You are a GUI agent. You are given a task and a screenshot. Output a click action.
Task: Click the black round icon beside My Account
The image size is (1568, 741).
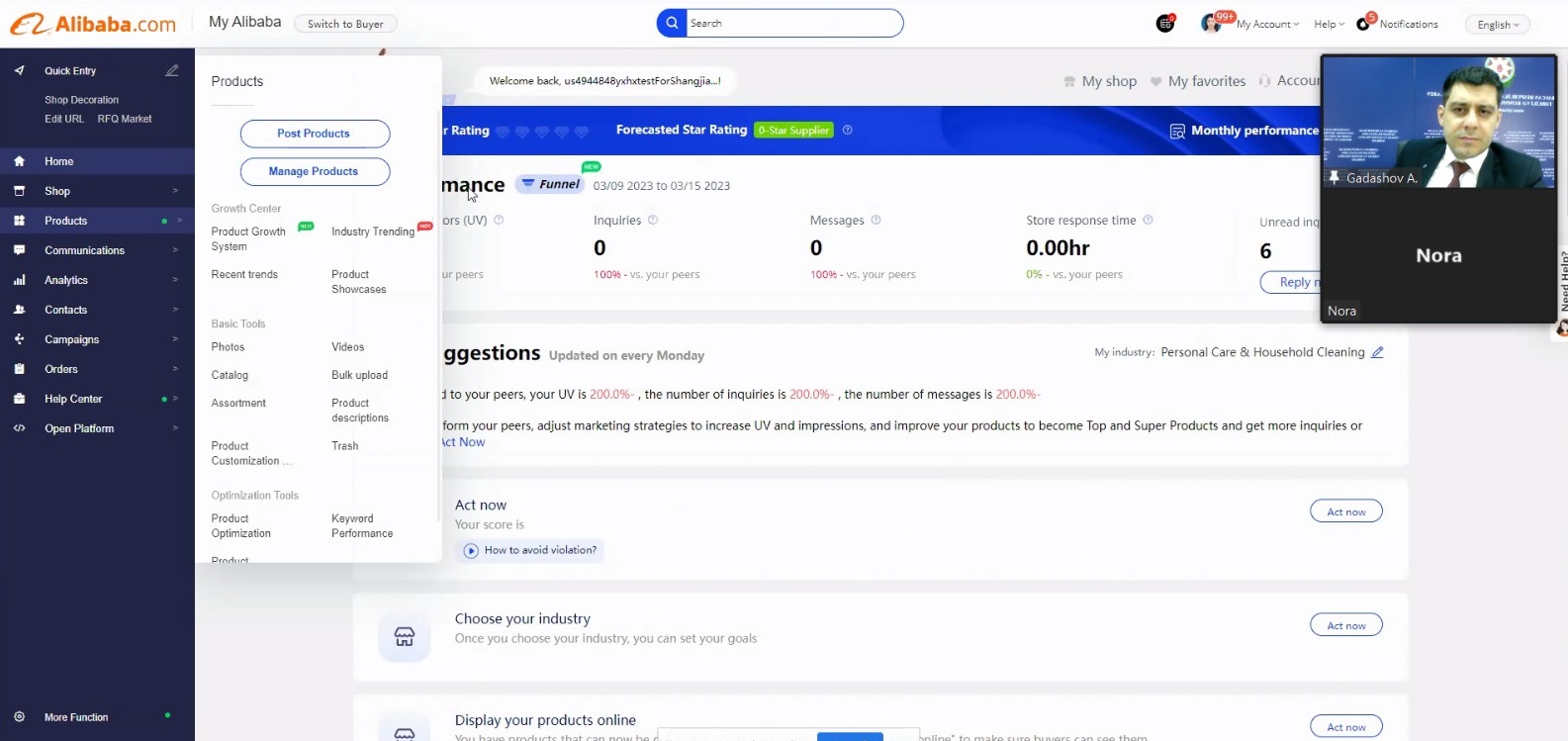1165,24
